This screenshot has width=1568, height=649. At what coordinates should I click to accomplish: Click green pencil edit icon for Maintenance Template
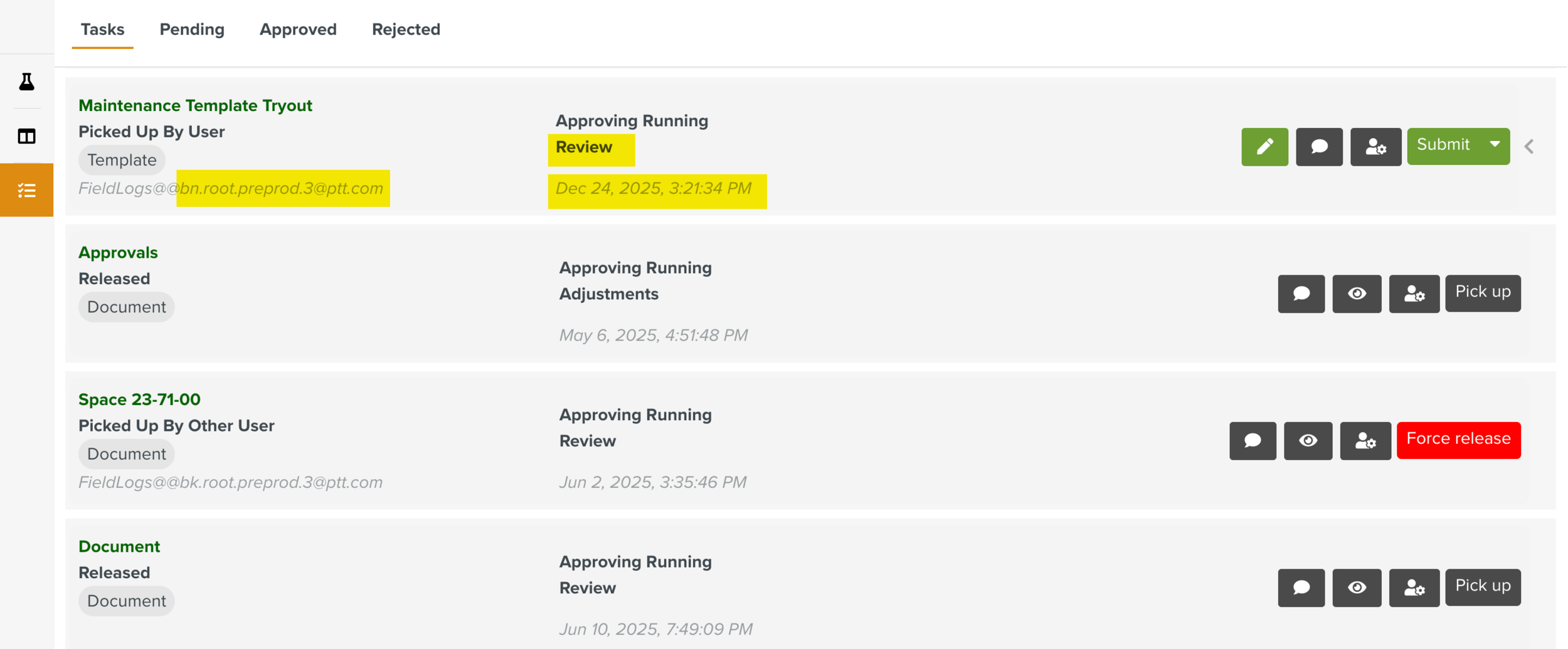point(1264,147)
